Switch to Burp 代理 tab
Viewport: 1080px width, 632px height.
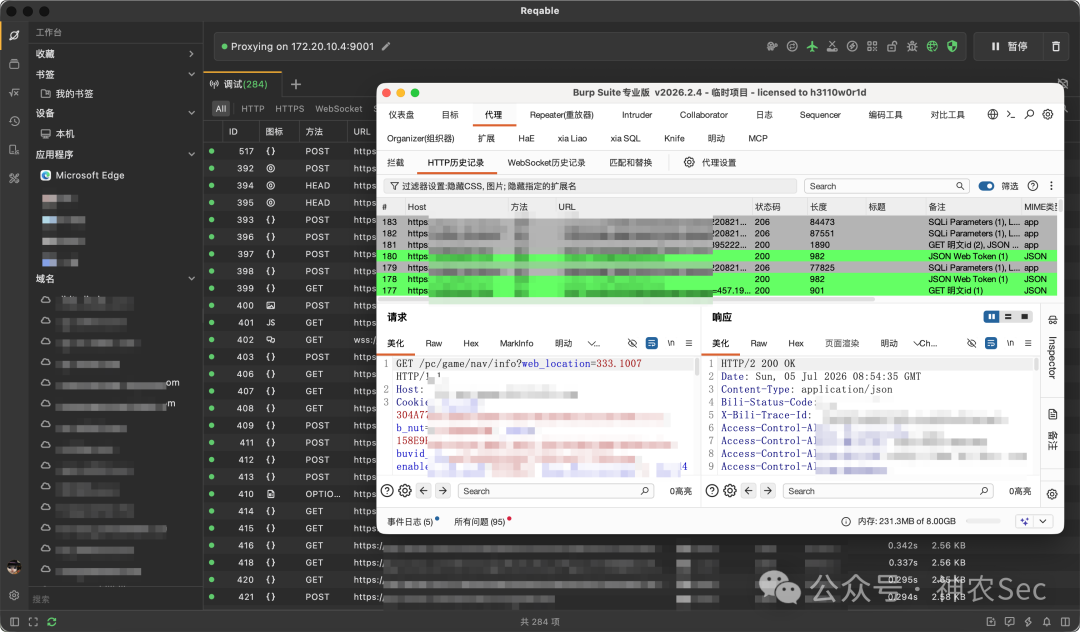pyautogui.click(x=493, y=115)
